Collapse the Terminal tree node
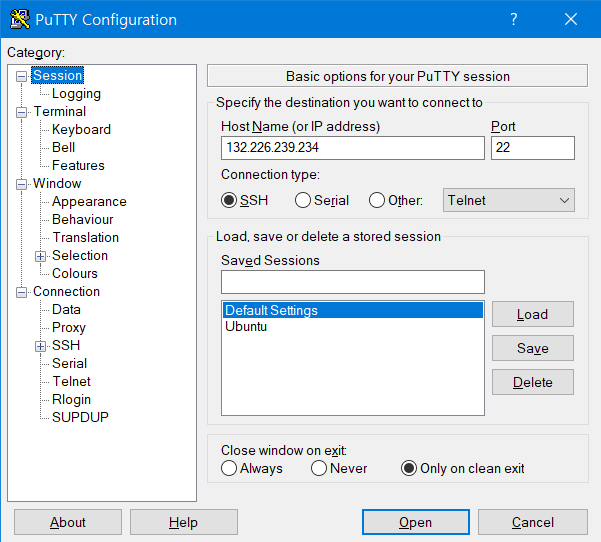This screenshot has width=601, height=542. [21, 112]
